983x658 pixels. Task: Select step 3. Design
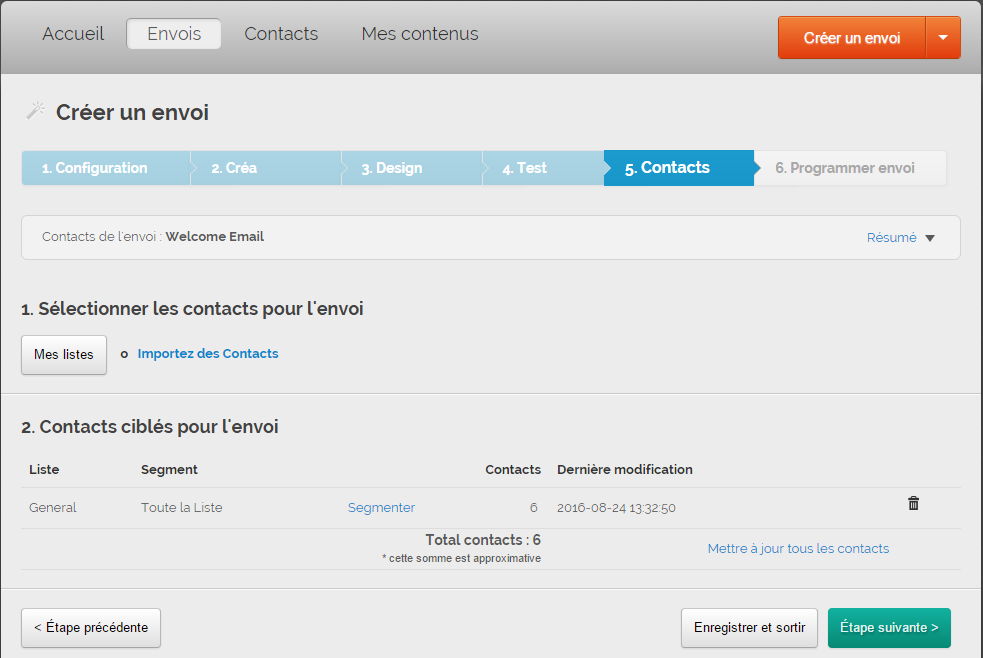[x=392, y=168]
